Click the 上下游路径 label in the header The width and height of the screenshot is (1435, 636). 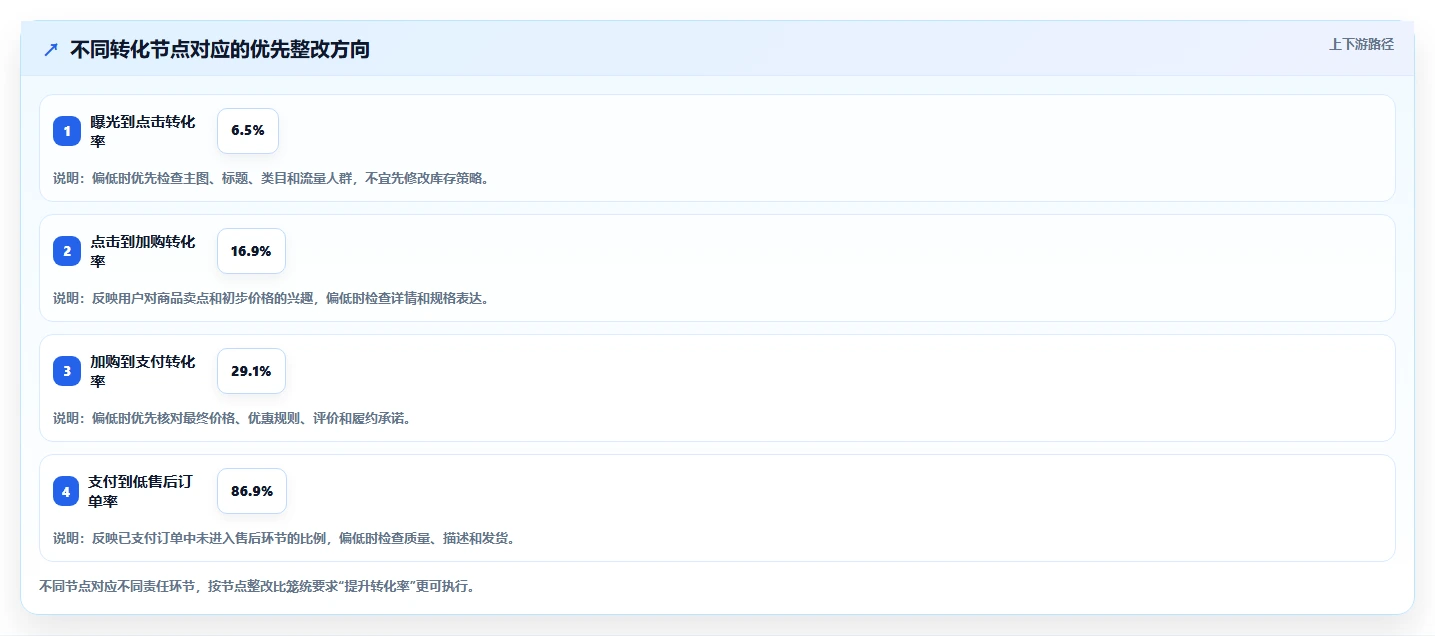(1361, 44)
